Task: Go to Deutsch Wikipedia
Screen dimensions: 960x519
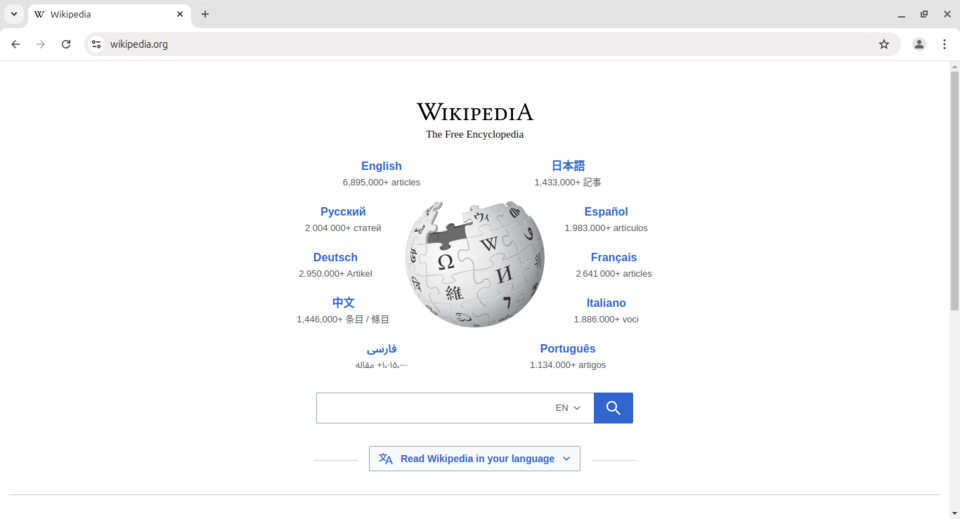Action: (x=335, y=258)
